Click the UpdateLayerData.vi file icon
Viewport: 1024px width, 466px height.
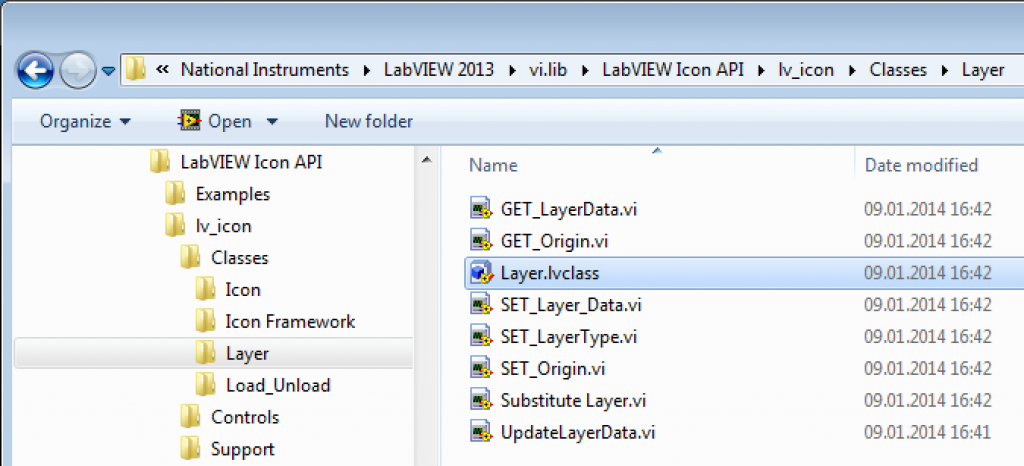click(481, 432)
